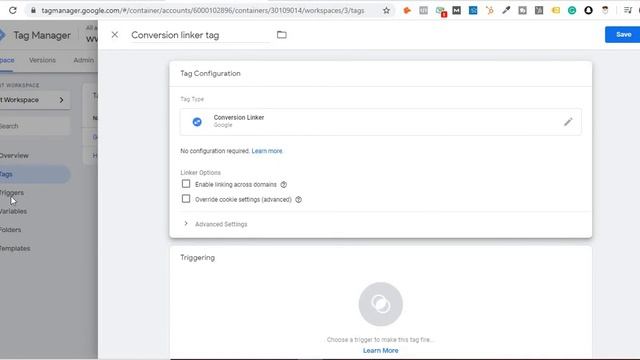Select Tags in the sidebar
This screenshot has width=640, height=360.
click(x=34, y=174)
